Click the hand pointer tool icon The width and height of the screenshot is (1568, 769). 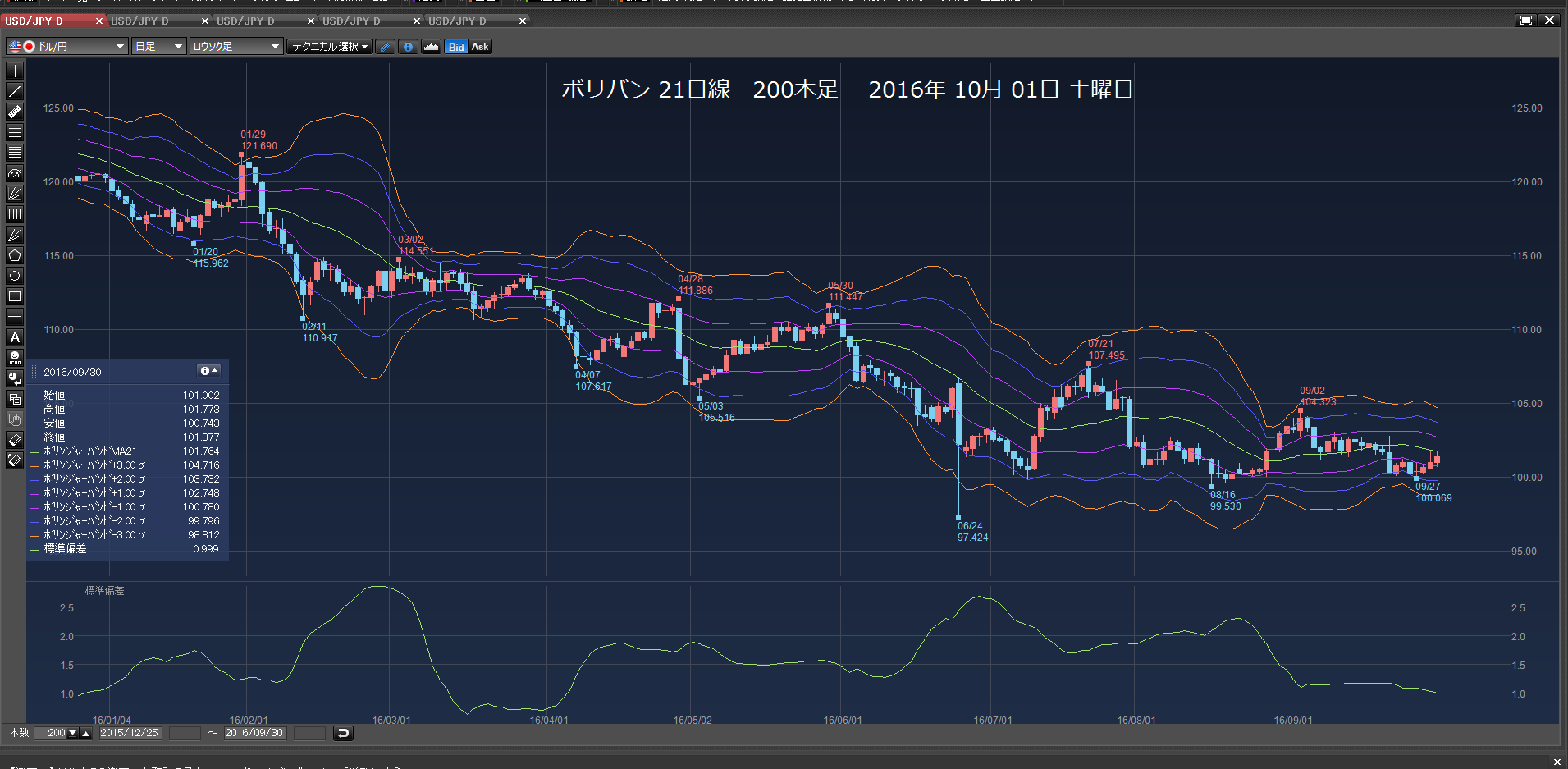(x=15, y=419)
